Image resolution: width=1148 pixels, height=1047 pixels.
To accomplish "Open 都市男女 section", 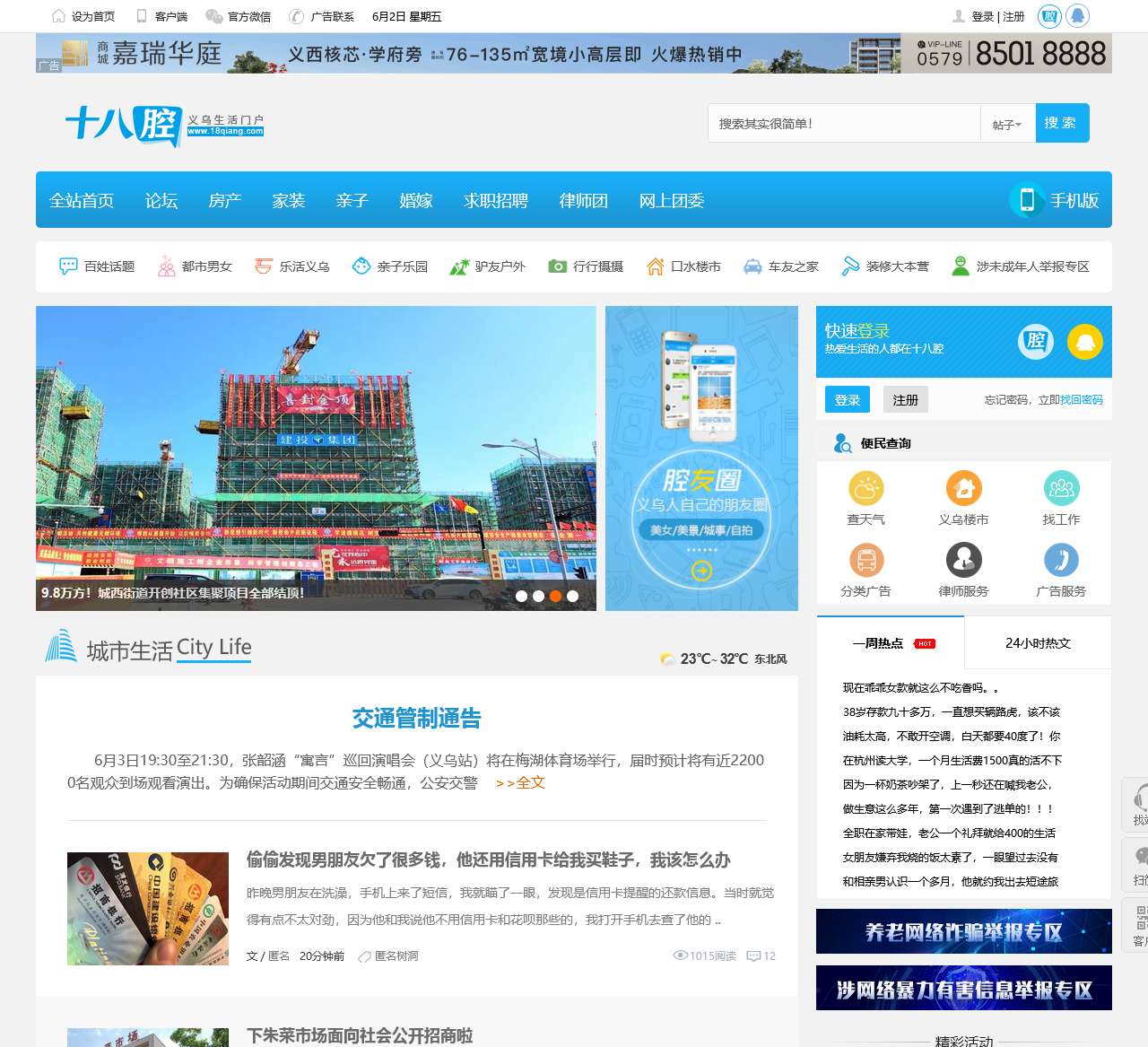I will [195, 266].
